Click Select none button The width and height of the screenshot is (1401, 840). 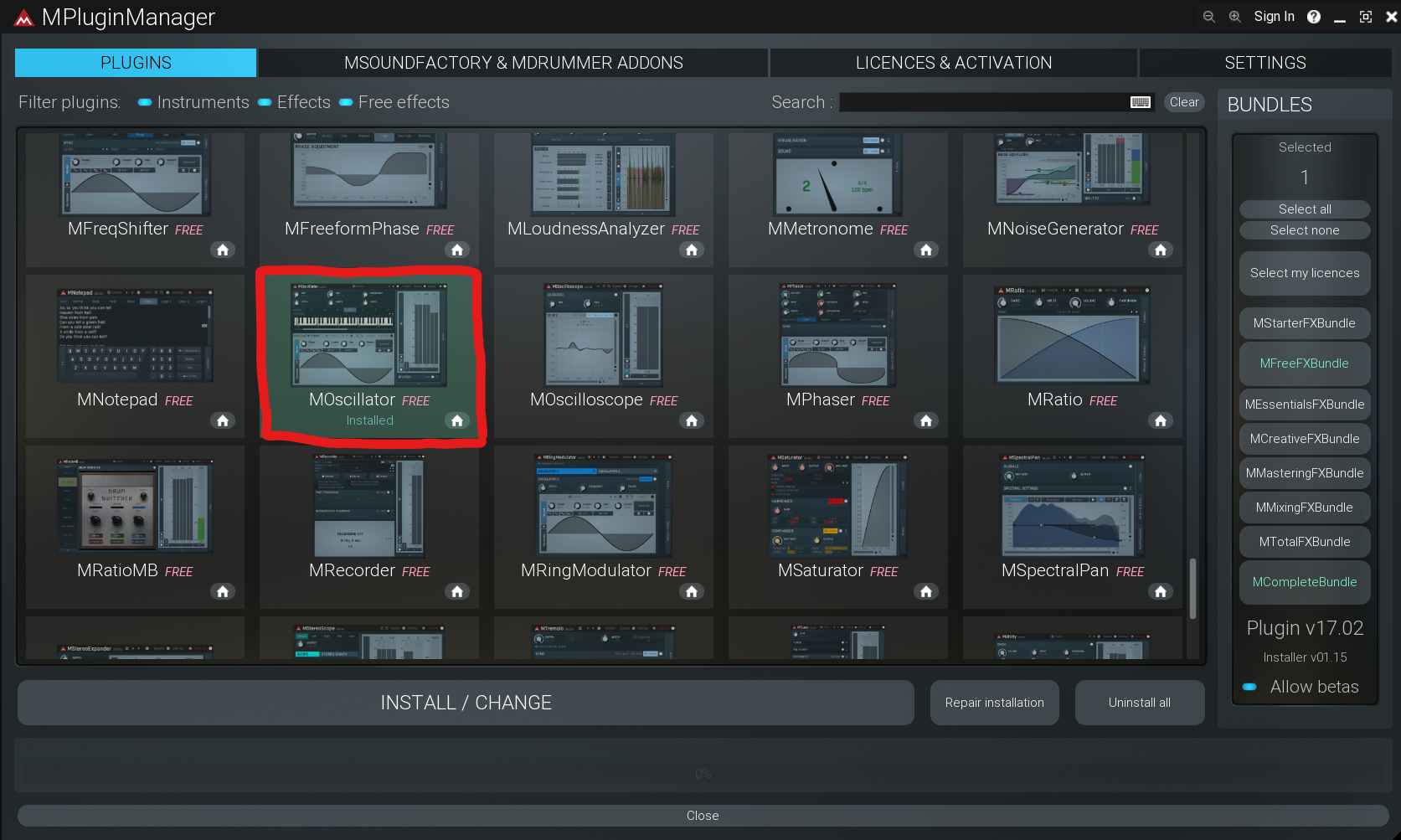(x=1305, y=230)
